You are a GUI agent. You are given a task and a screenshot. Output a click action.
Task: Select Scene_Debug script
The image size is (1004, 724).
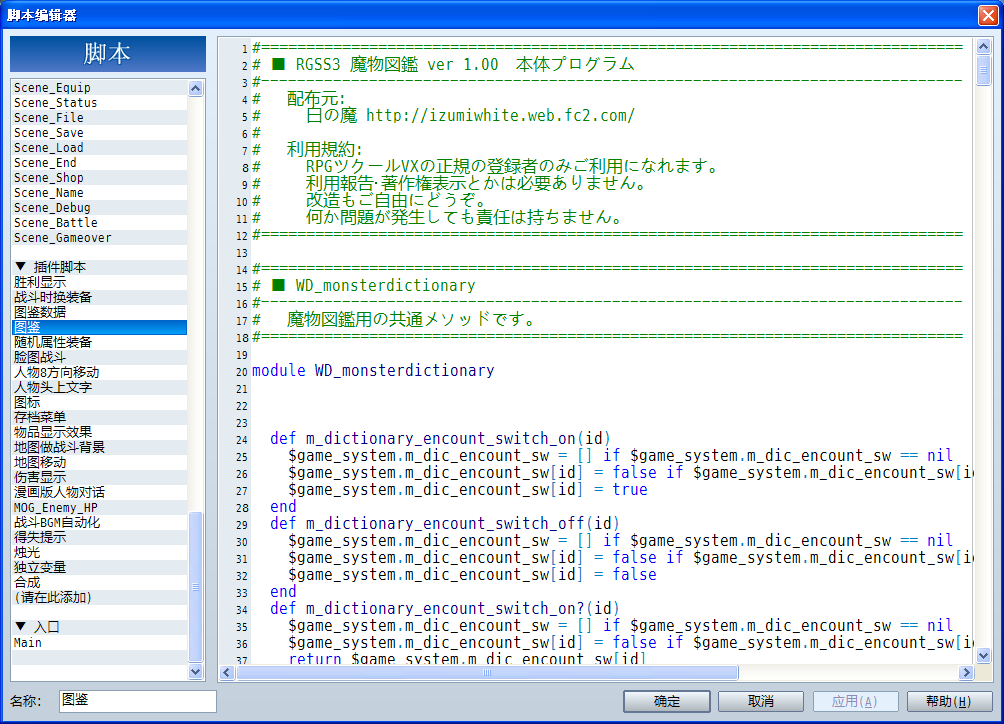(99, 207)
